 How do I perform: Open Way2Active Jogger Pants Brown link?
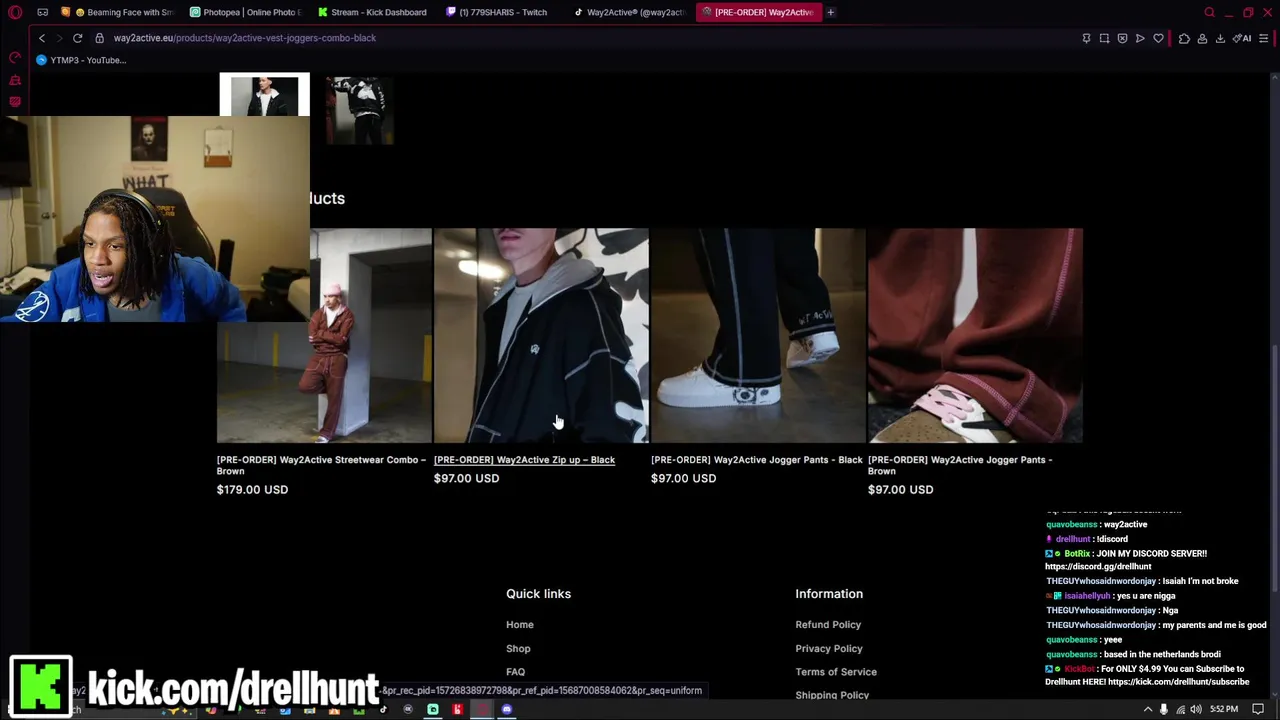pos(960,465)
